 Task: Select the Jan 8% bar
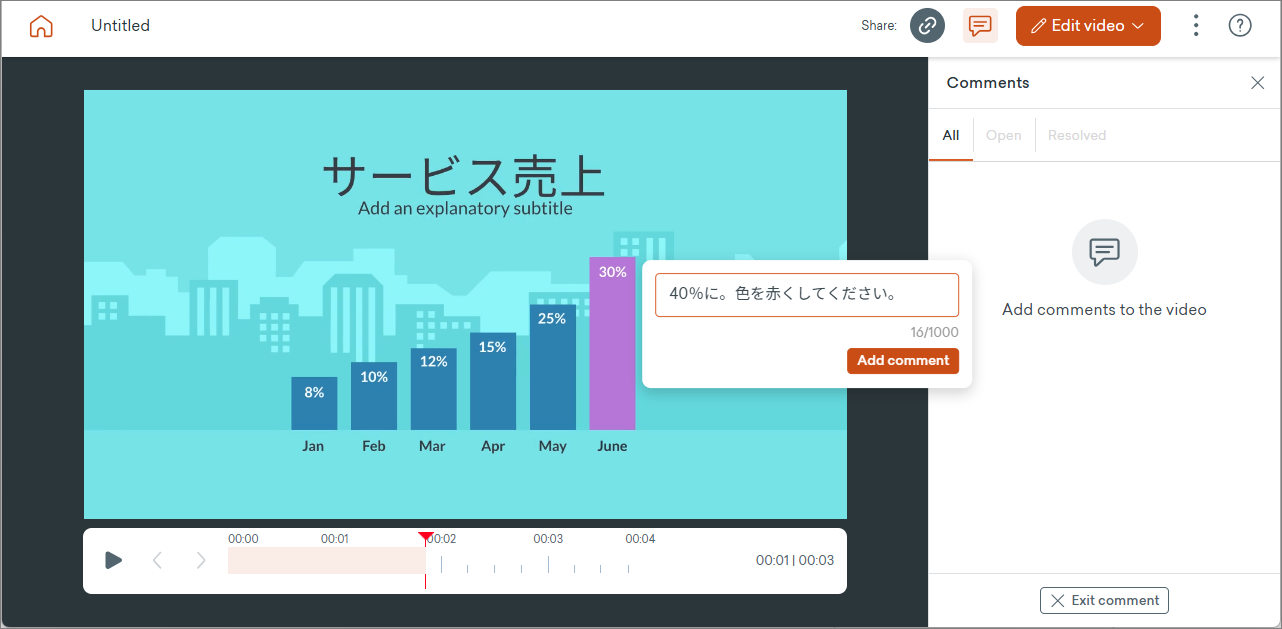click(x=314, y=404)
